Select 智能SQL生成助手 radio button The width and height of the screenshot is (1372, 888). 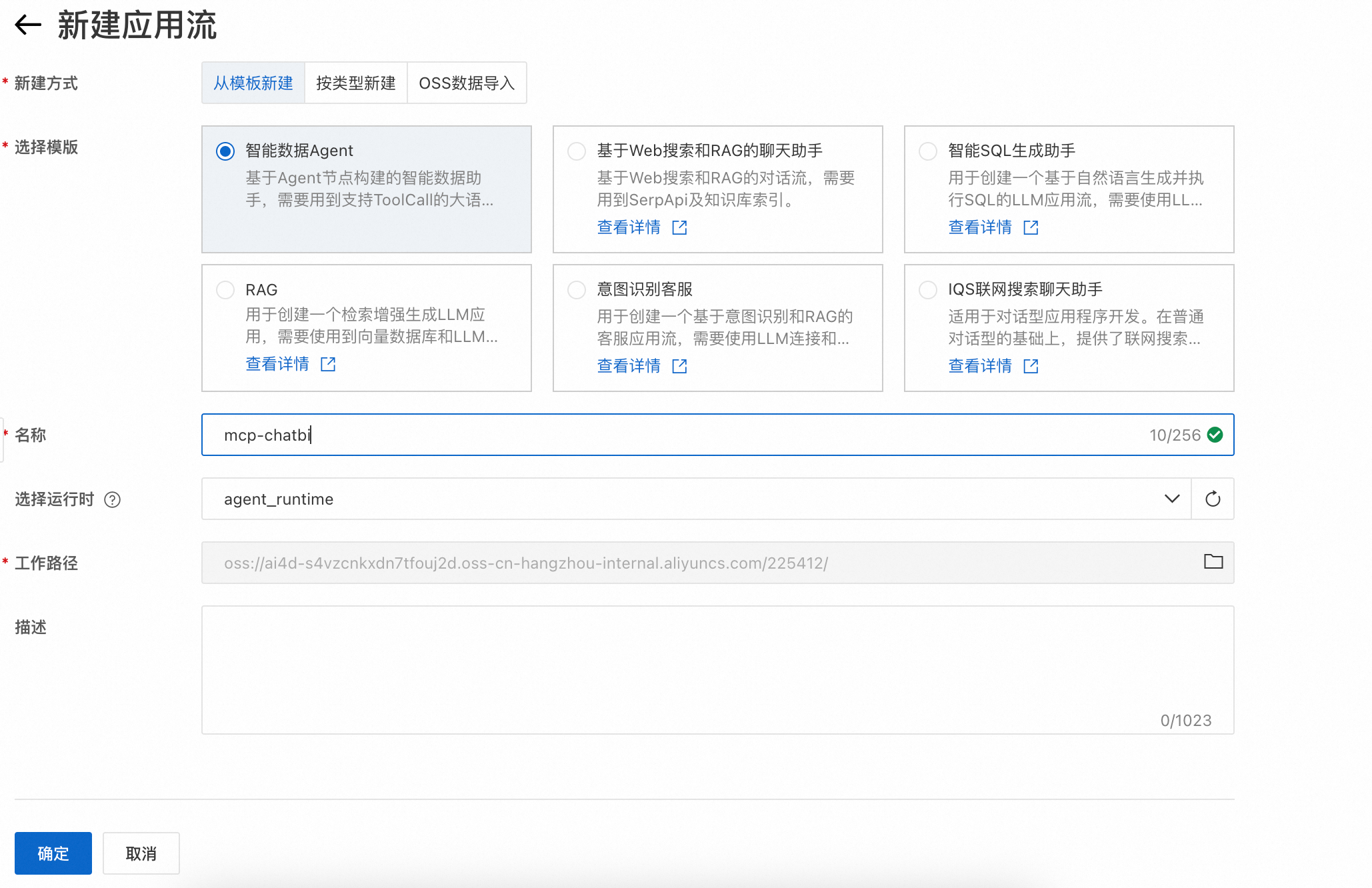[927, 151]
